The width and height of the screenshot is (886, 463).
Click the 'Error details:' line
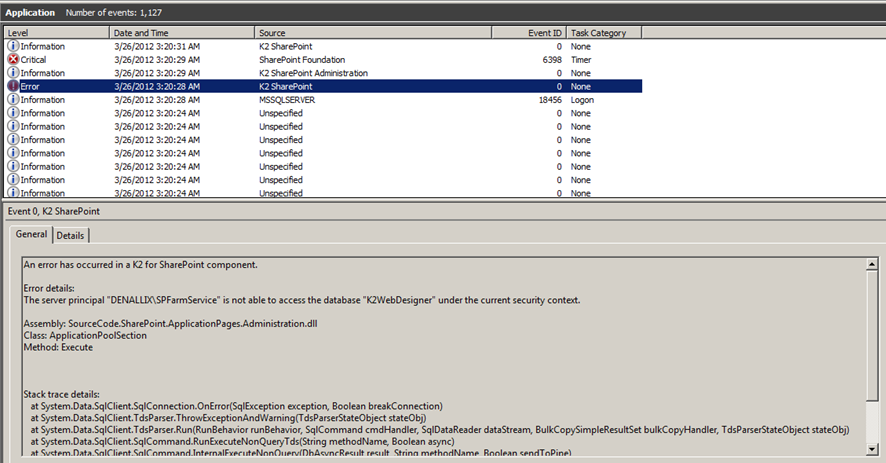click(x=49, y=288)
